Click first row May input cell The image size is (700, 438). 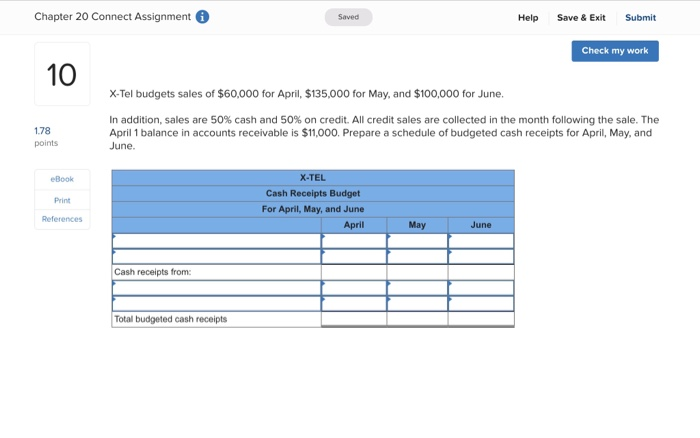coord(417,241)
